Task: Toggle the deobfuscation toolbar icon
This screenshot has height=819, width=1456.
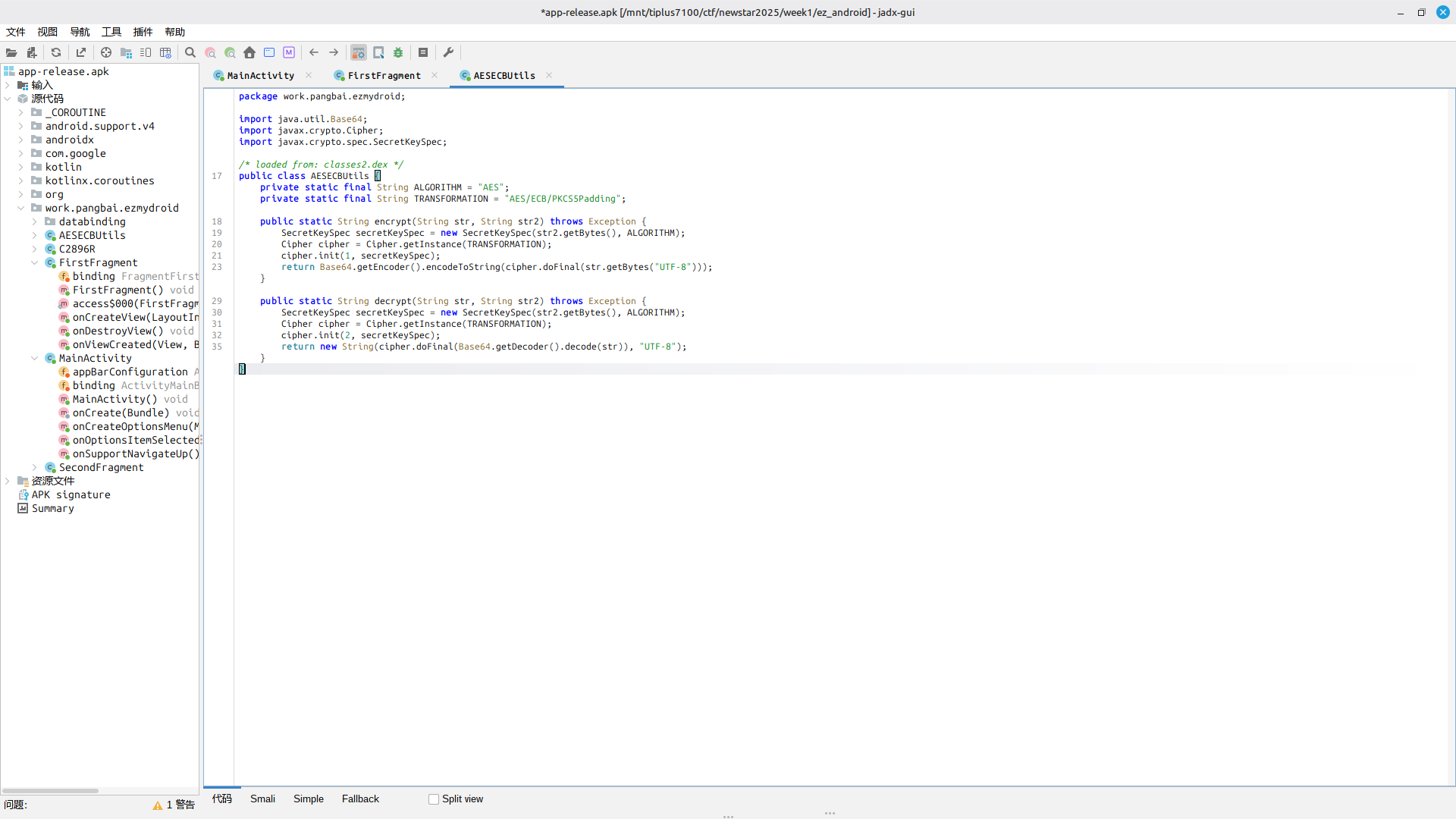Action: (x=358, y=52)
